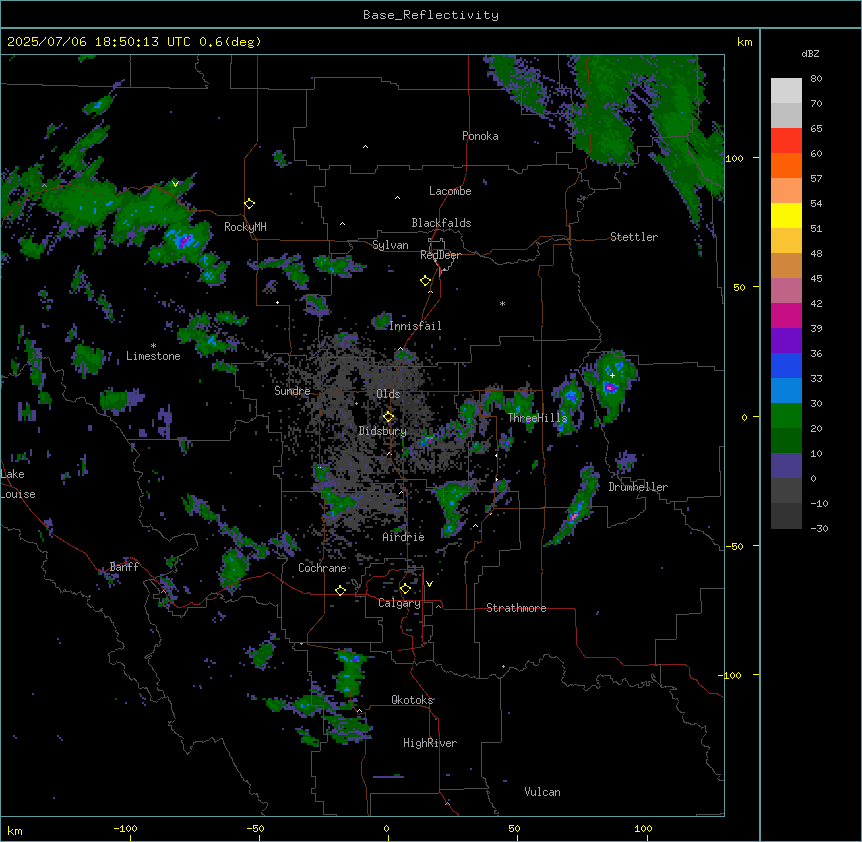Click the dBZ legend heading

[x=810, y=53]
